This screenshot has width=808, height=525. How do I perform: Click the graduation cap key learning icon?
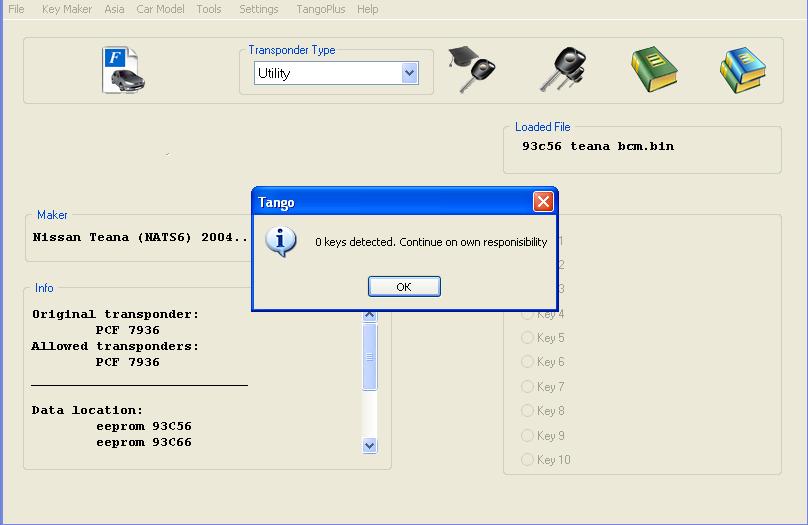pos(472,70)
